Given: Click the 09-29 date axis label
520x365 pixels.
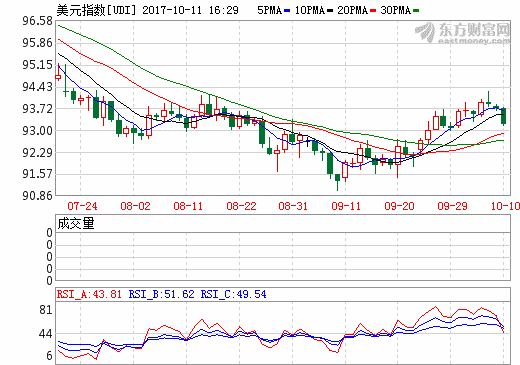Looking at the screenshot, I should [x=452, y=206].
